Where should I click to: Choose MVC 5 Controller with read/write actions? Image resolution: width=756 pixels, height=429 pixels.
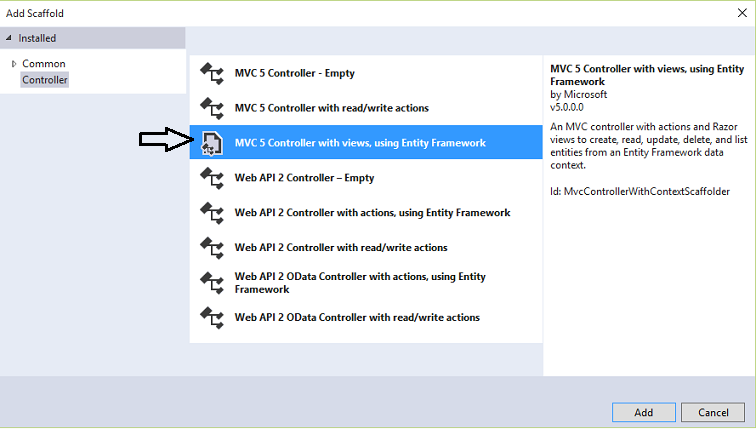[x=366, y=108]
